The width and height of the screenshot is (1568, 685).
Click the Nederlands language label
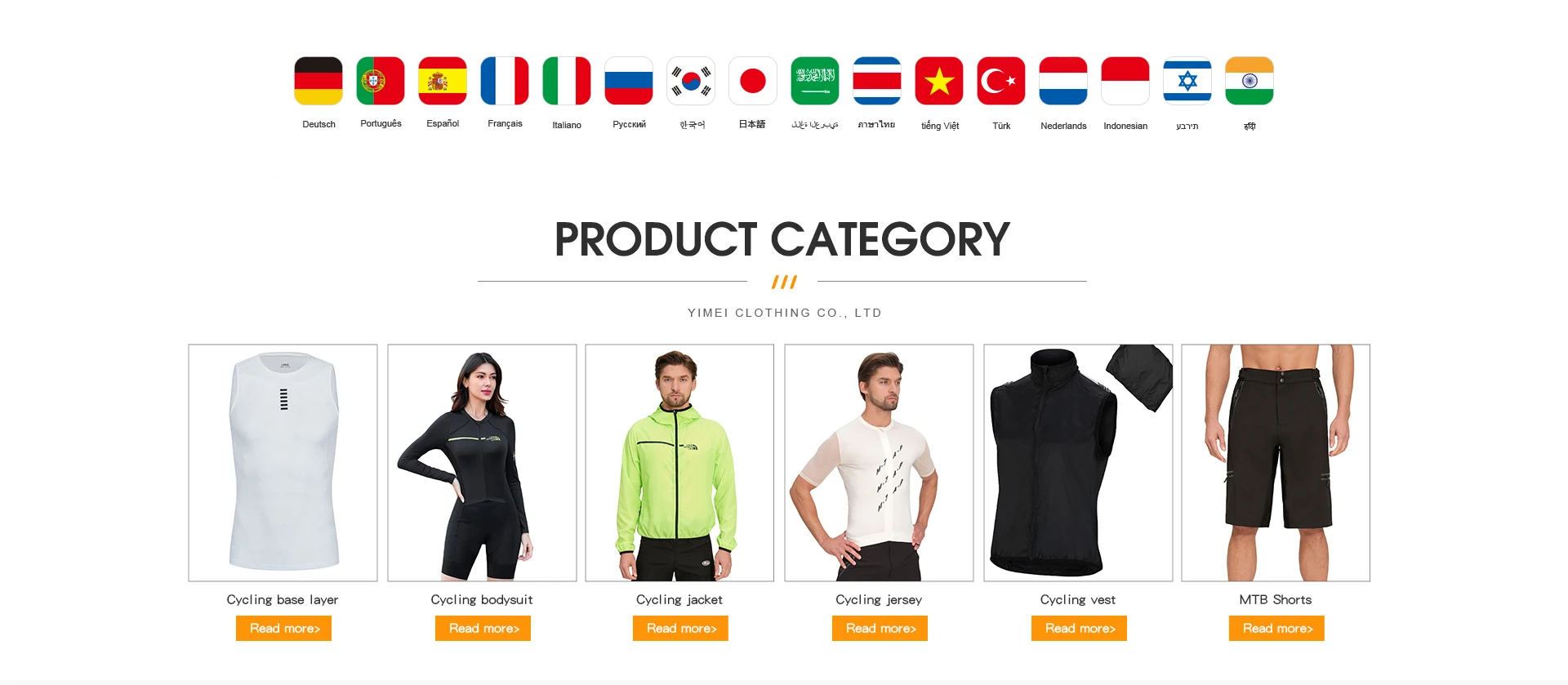pos(1063,126)
